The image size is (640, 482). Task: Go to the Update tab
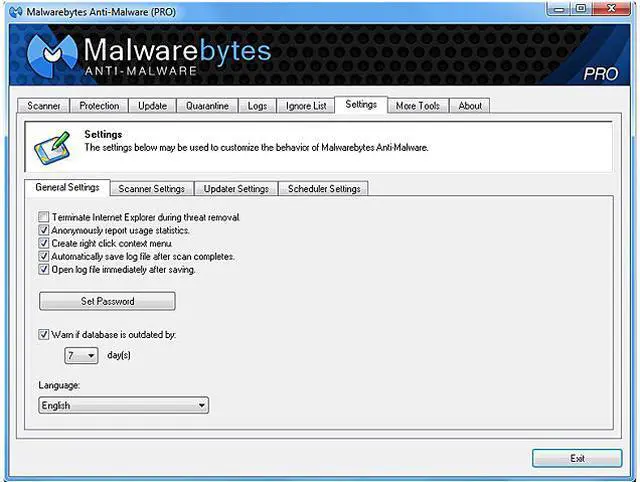click(x=152, y=106)
